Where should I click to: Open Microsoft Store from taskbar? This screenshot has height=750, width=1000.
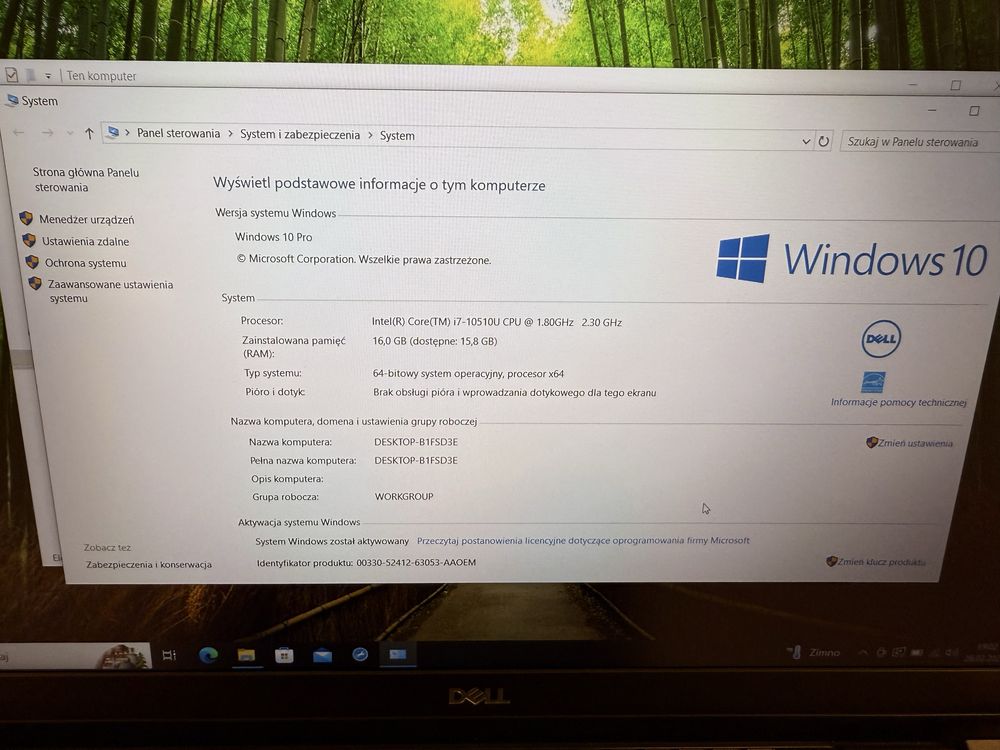click(284, 655)
